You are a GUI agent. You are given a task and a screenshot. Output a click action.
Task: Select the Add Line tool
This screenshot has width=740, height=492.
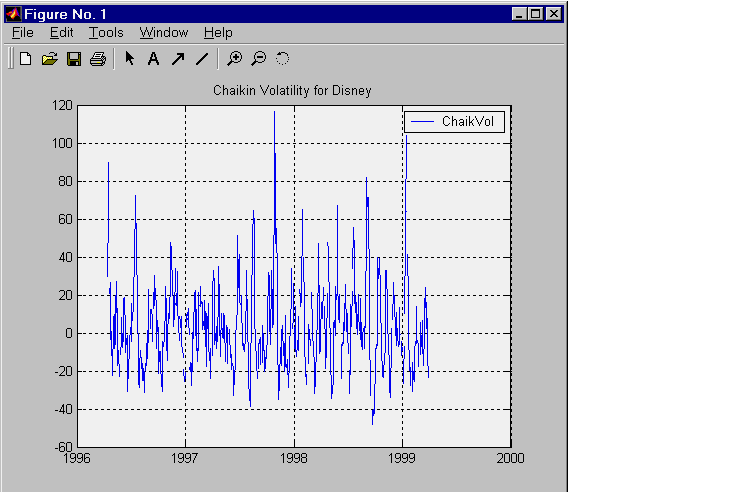(202, 59)
